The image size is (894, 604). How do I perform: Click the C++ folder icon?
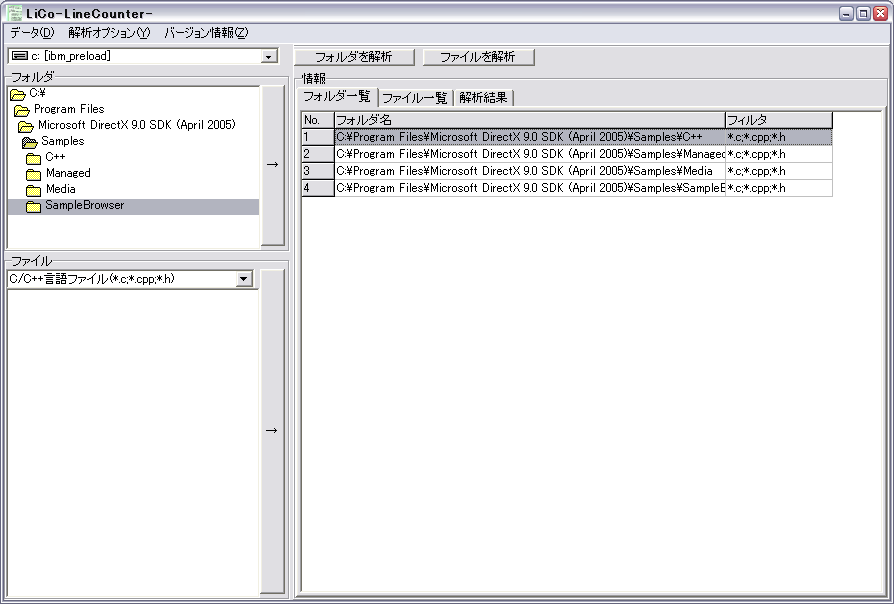(34, 157)
